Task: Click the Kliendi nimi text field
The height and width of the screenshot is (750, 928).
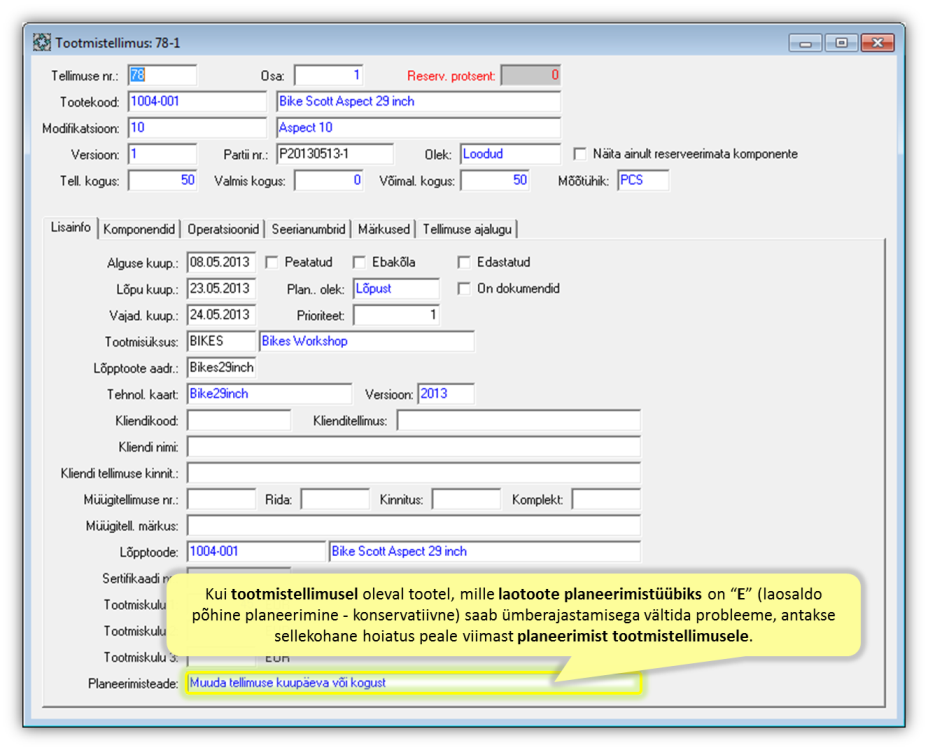Action: (x=413, y=446)
